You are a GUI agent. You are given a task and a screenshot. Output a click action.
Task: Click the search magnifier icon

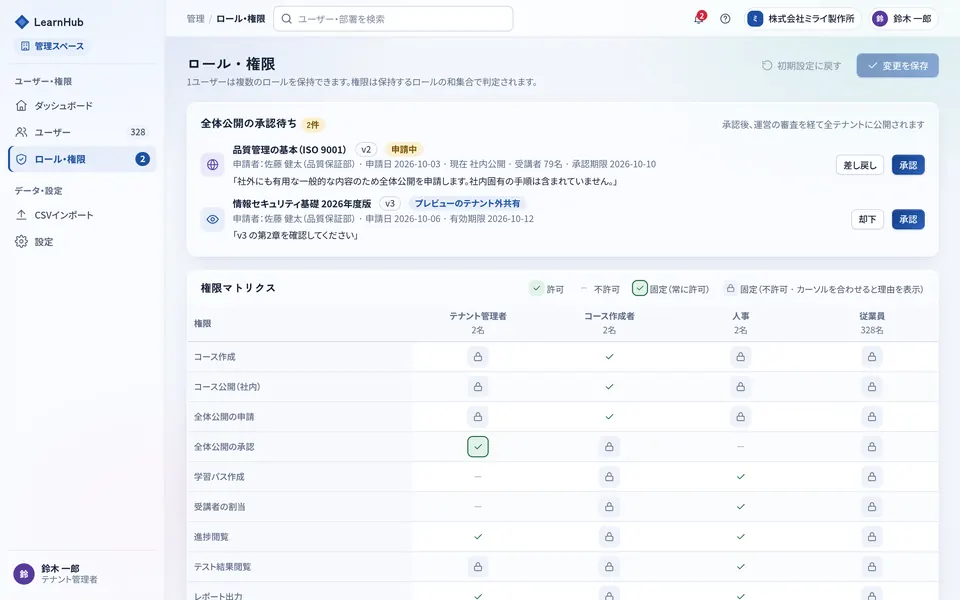tap(286, 19)
